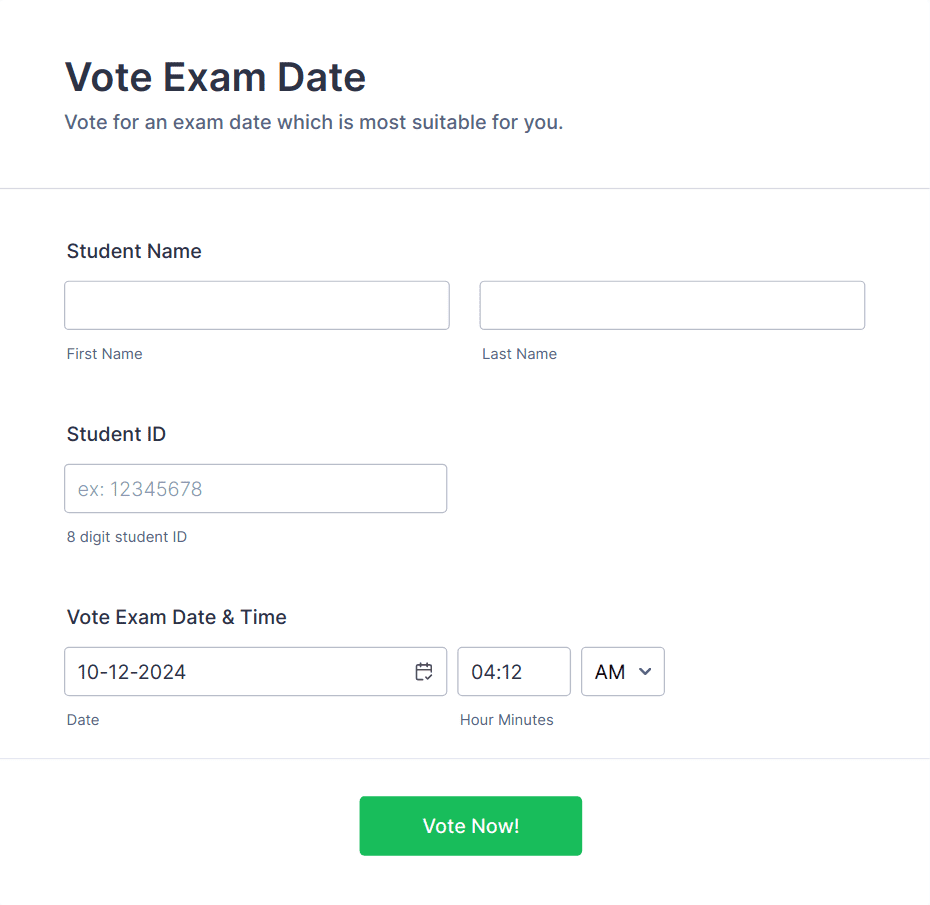Click the Student Name field label

[x=134, y=251]
